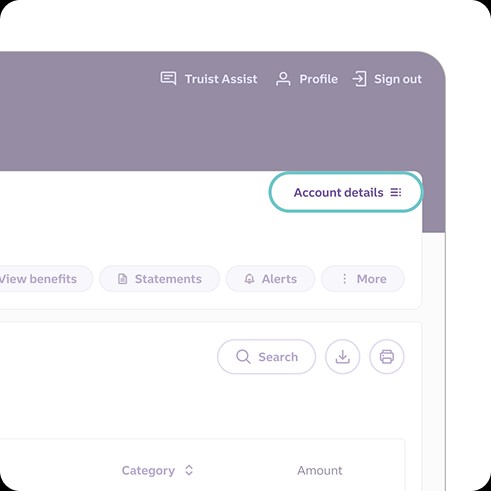Open the Statements button
The width and height of the screenshot is (491, 491).
159,279
